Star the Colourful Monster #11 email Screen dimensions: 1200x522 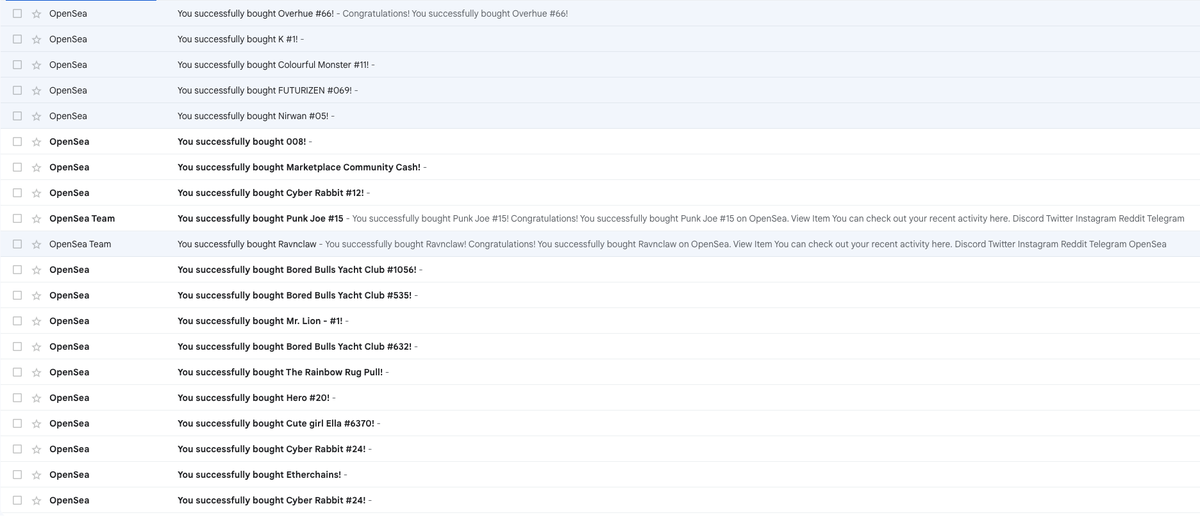(x=37, y=65)
